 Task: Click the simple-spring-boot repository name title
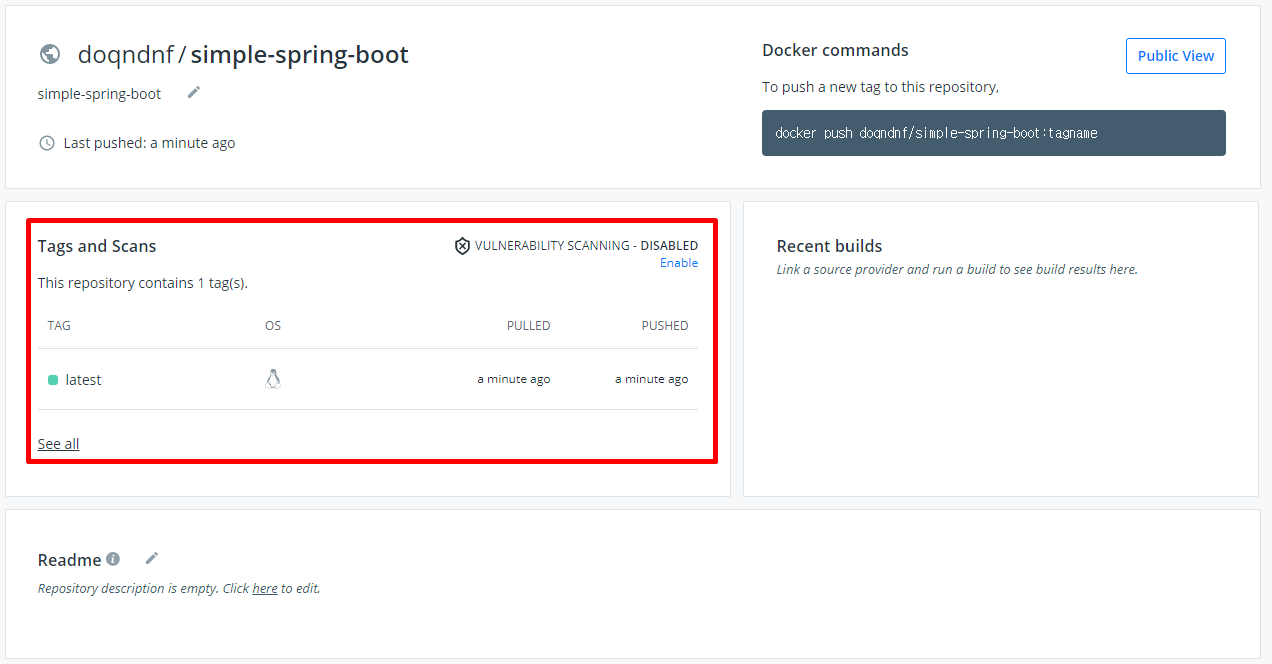[300, 55]
